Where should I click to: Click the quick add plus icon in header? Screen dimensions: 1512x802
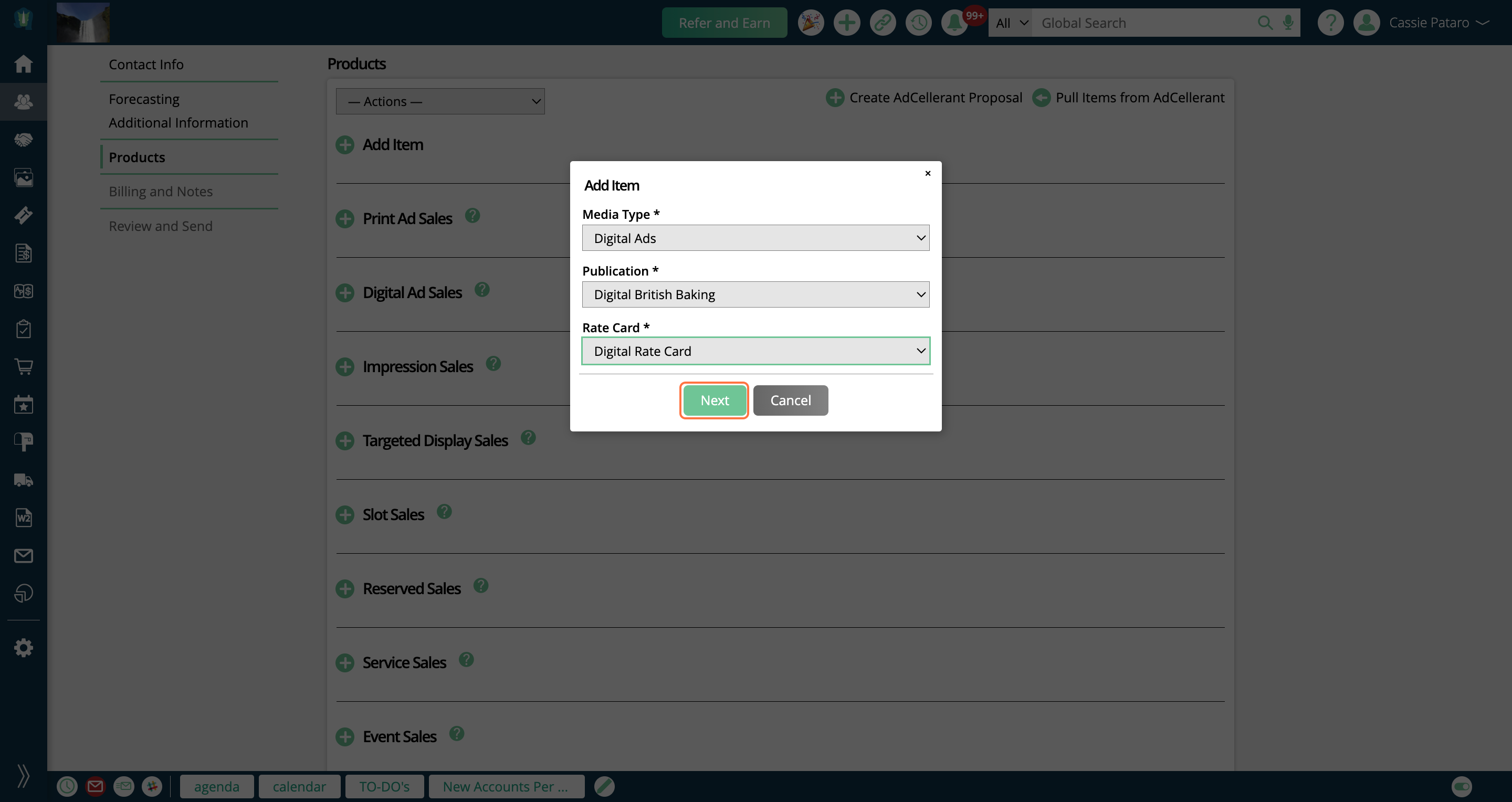coord(846,23)
